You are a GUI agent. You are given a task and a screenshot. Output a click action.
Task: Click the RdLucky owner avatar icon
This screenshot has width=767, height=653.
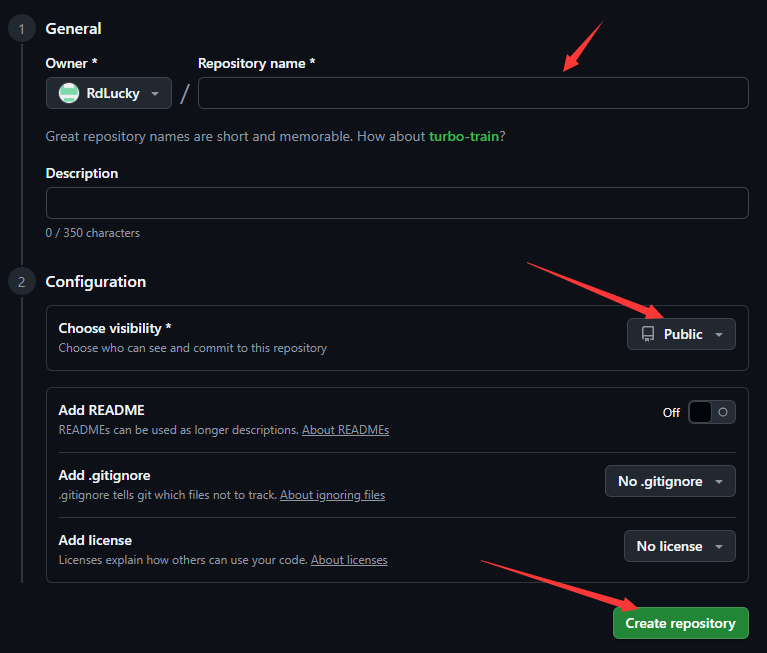[69, 93]
